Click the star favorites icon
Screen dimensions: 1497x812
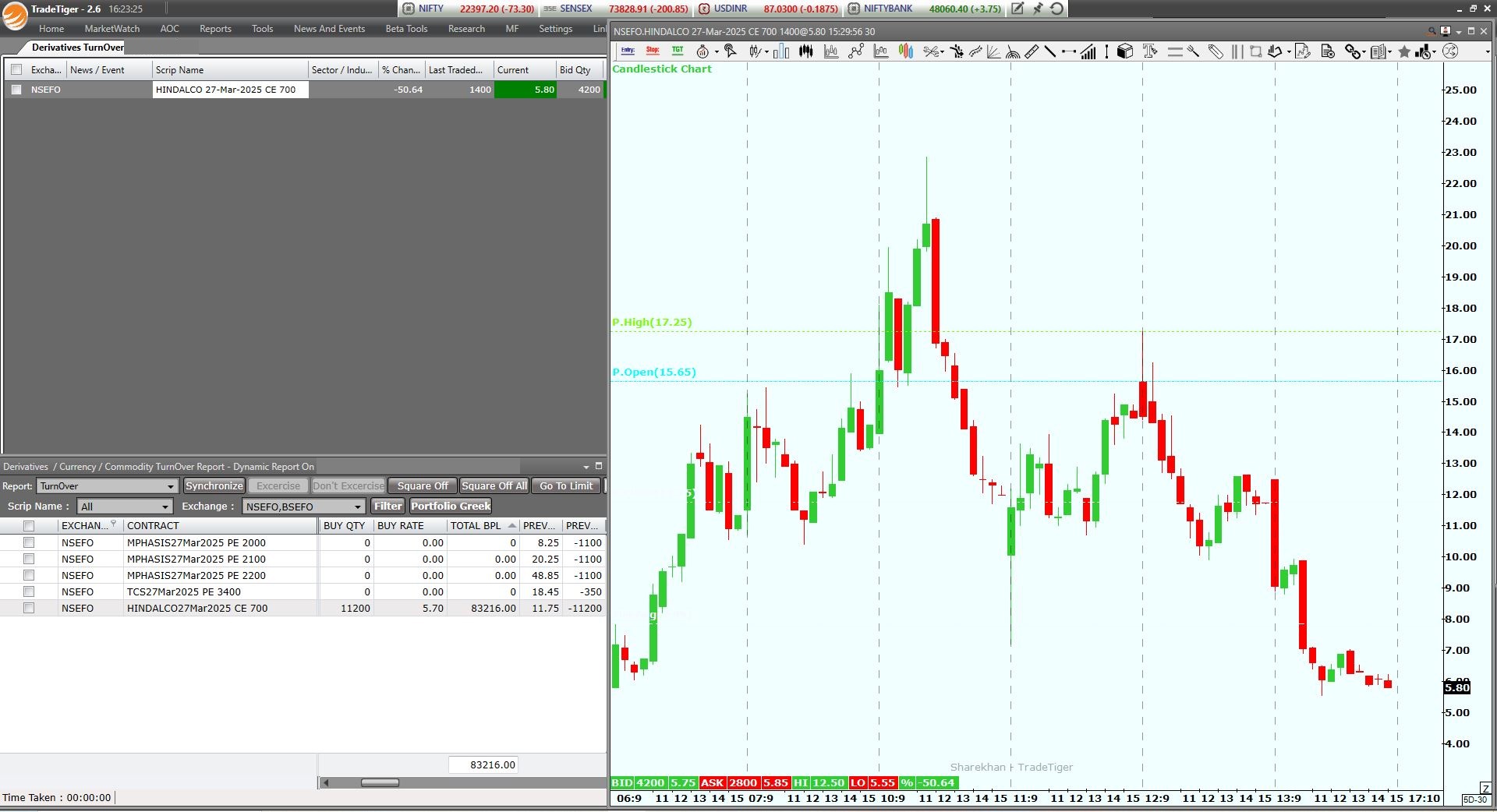tap(1404, 51)
